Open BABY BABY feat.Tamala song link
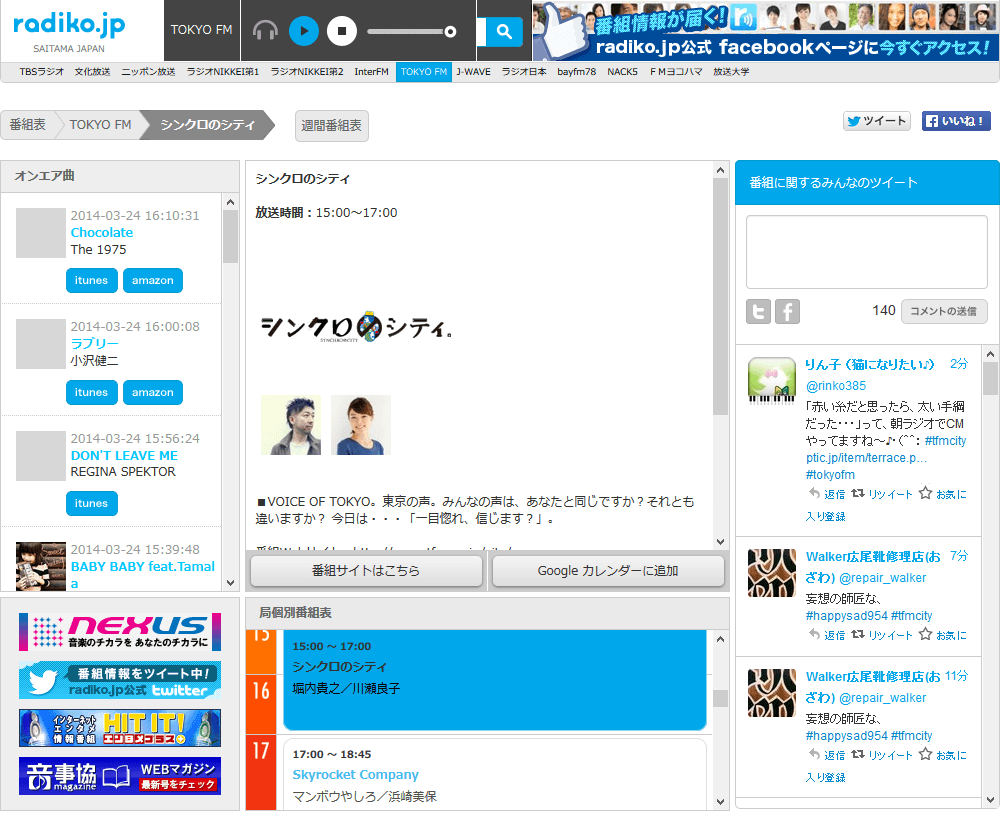This screenshot has width=1001, height=830. coord(143,574)
